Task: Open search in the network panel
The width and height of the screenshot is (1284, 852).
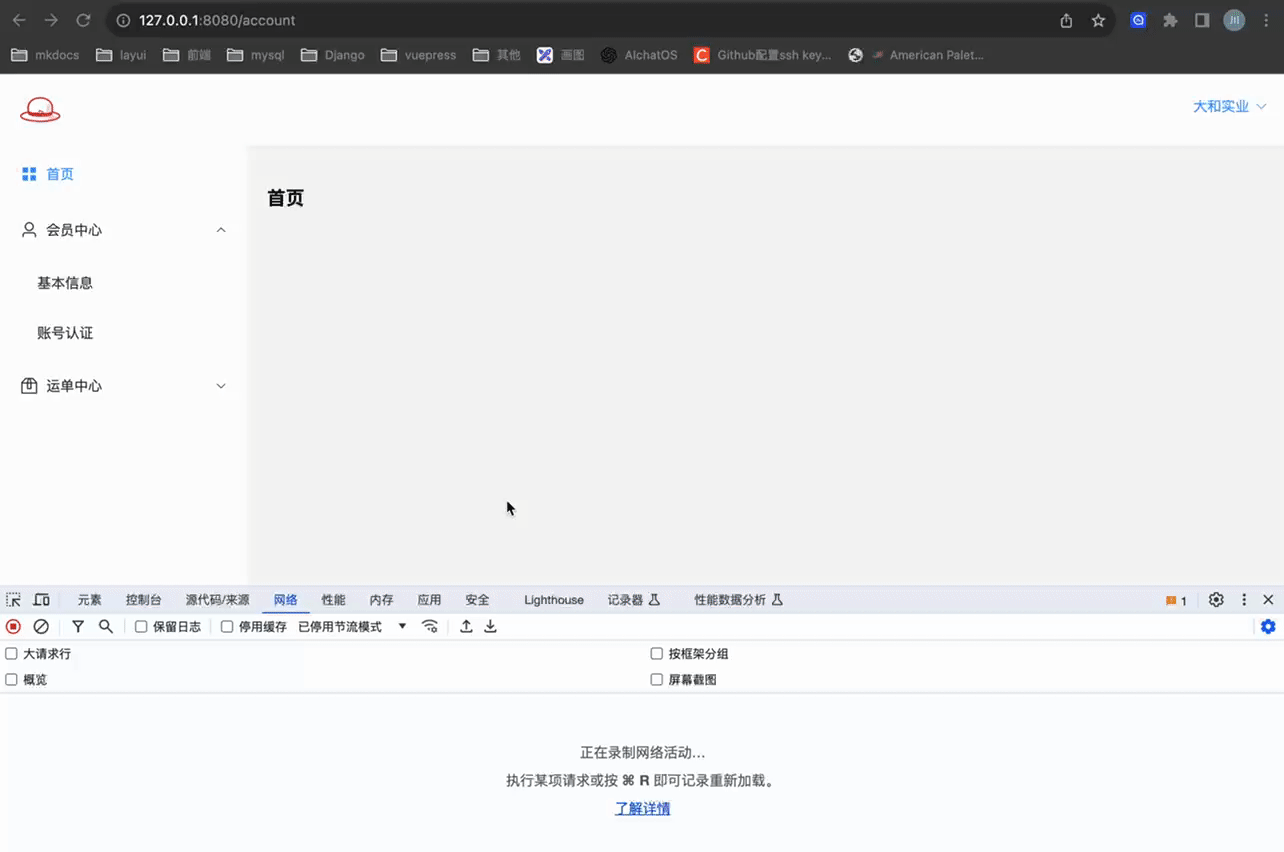Action: point(106,627)
